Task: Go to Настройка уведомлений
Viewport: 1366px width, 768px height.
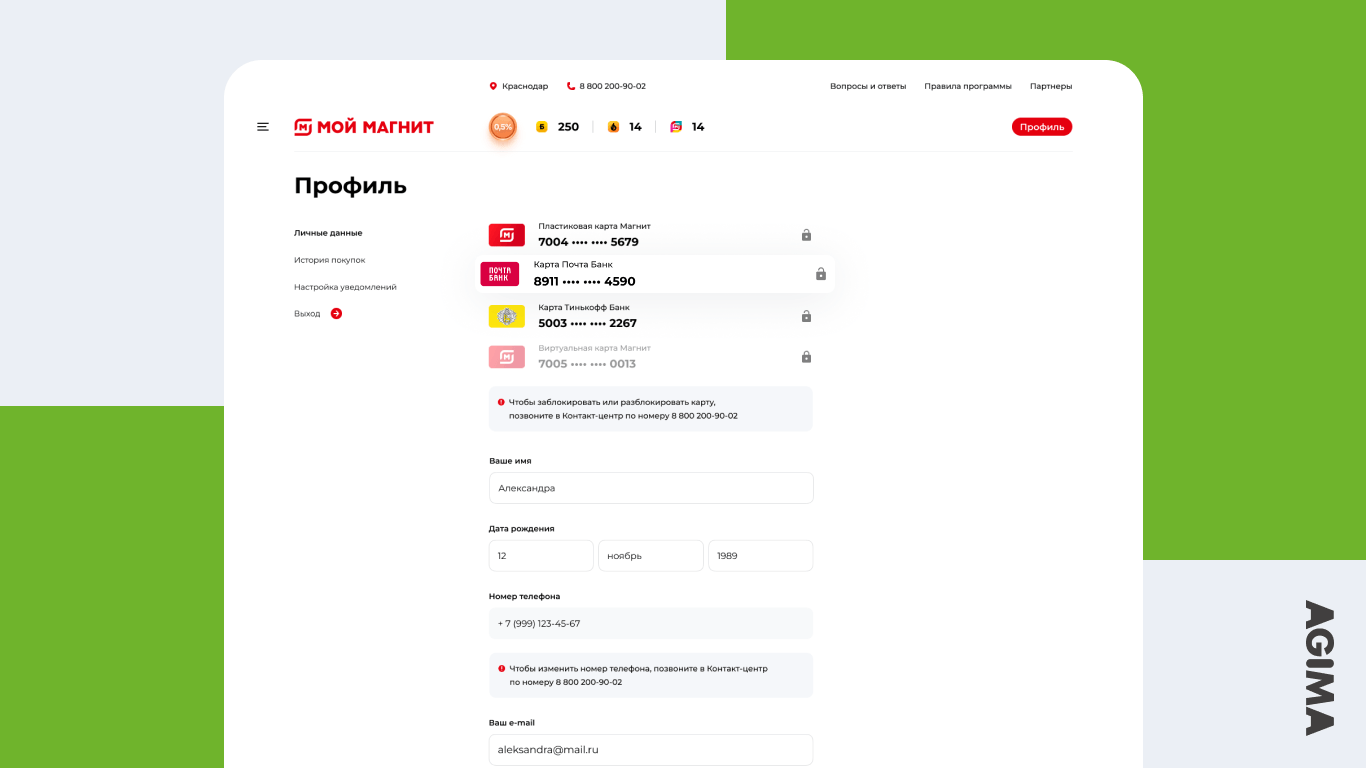Action: [345, 287]
